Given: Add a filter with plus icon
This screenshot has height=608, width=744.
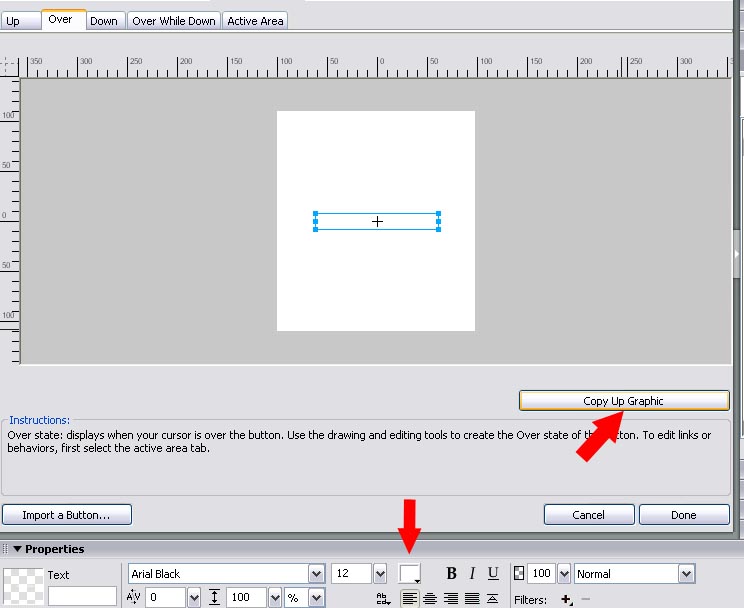Looking at the screenshot, I should pyautogui.click(x=566, y=599).
